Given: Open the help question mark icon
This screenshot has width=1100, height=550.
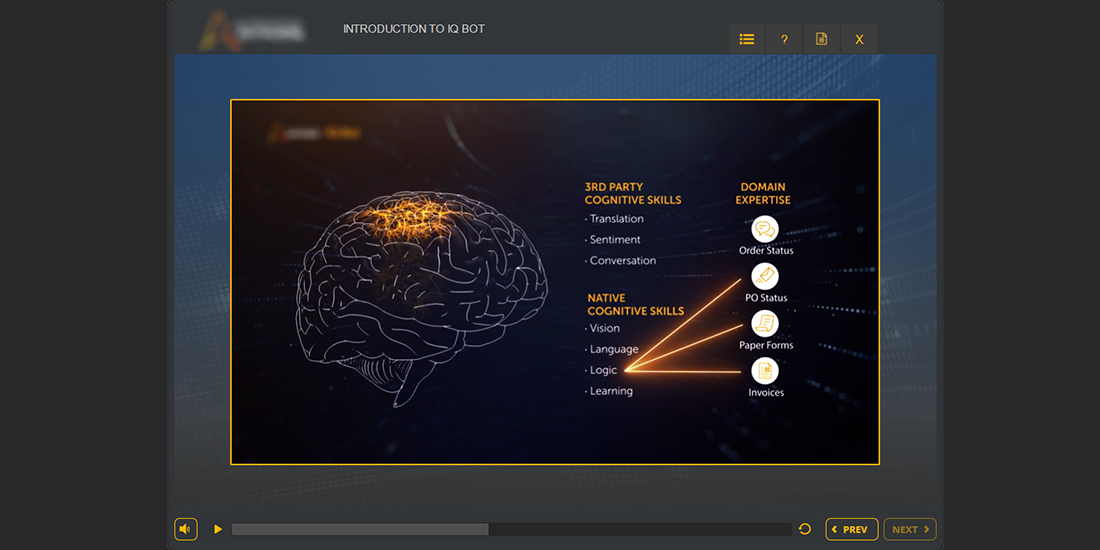Looking at the screenshot, I should tap(784, 39).
